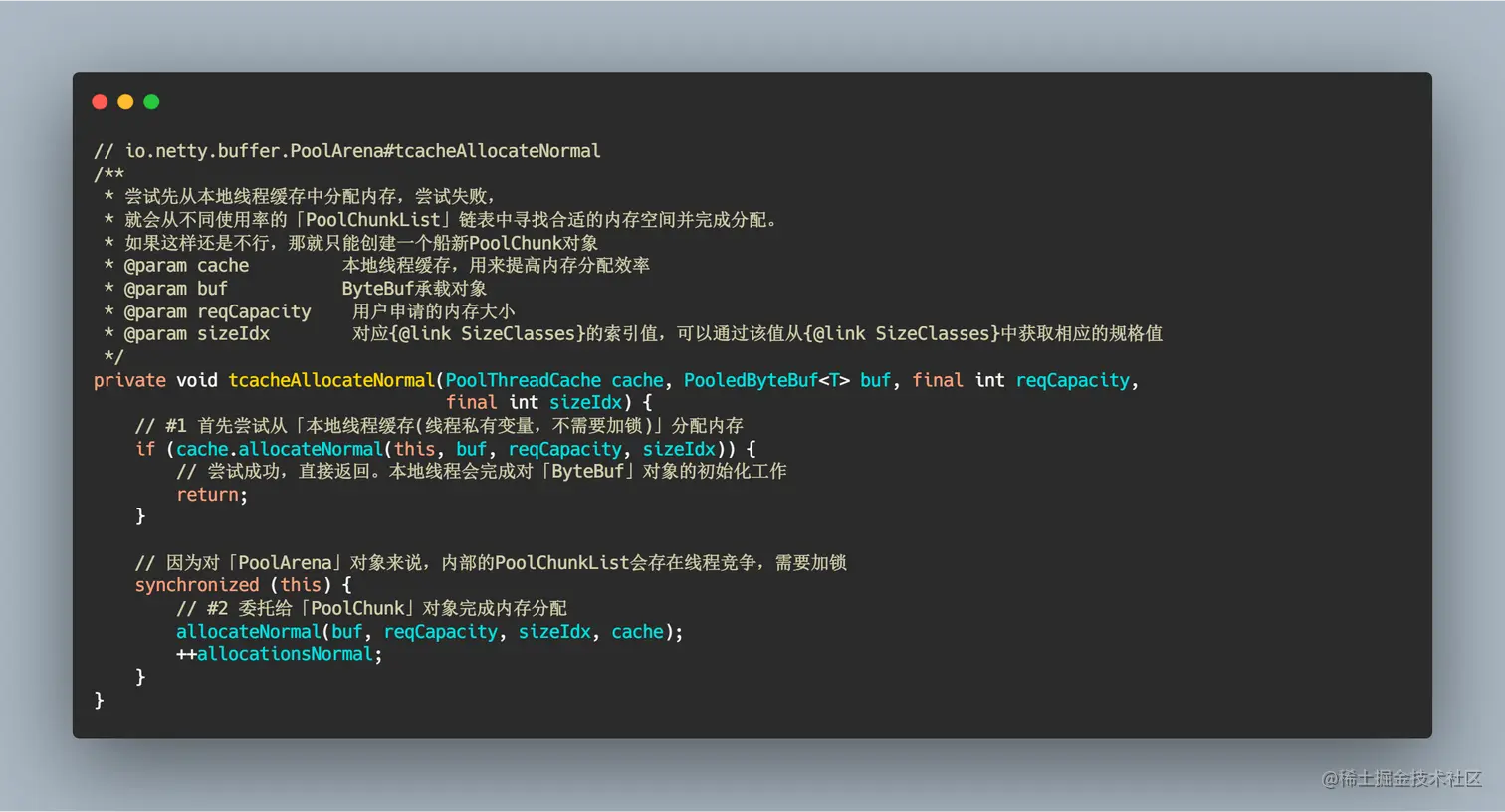
Task: Click the yellow minimize dot
Action: [125, 101]
